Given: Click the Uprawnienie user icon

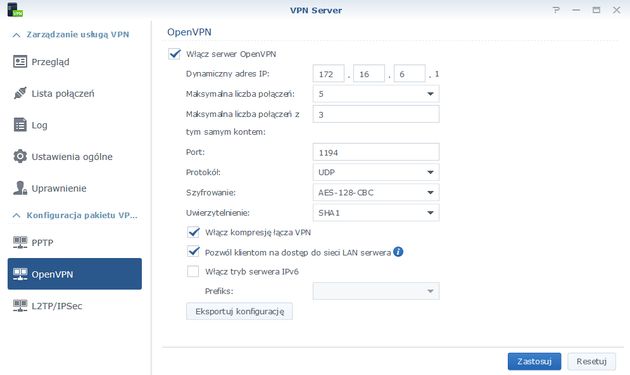Looking at the screenshot, I should [20, 188].
